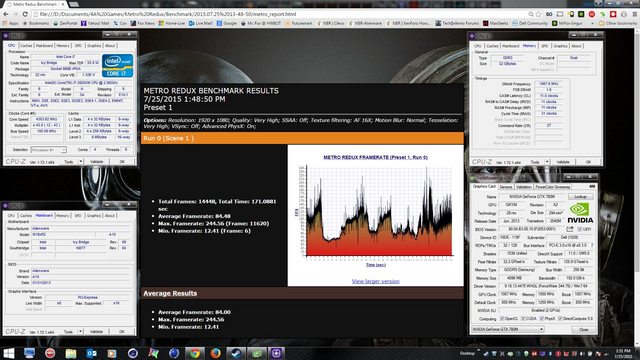Toggle the PhysX computing checkbox
This screenshot has height=360, width=640.
[542, 318]
